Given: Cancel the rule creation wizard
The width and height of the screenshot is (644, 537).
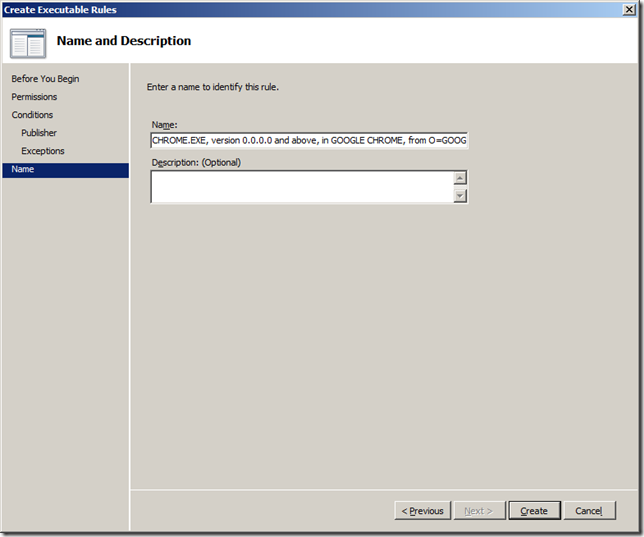Looking at the screenshot, I should coord(589,511).
